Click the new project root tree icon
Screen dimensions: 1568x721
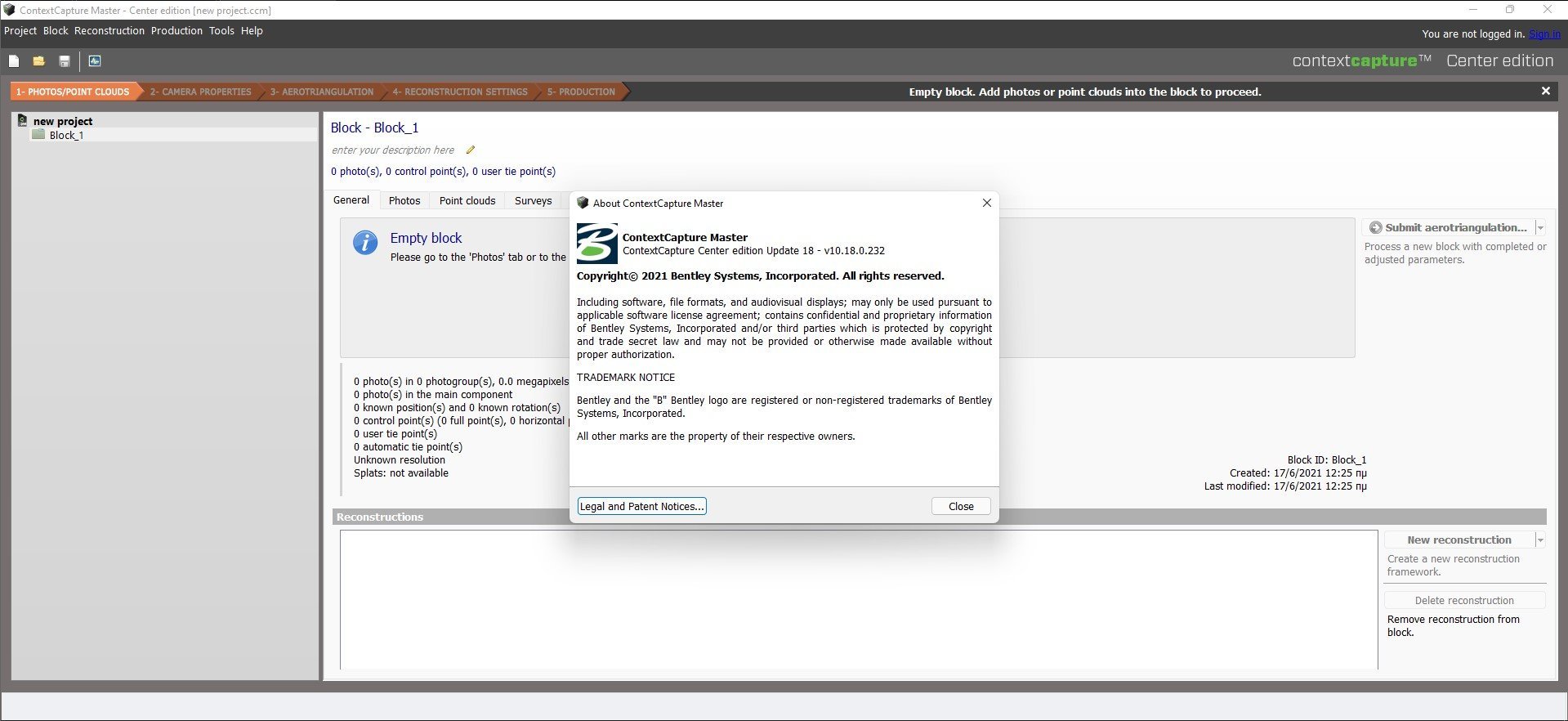pos(23,121)
